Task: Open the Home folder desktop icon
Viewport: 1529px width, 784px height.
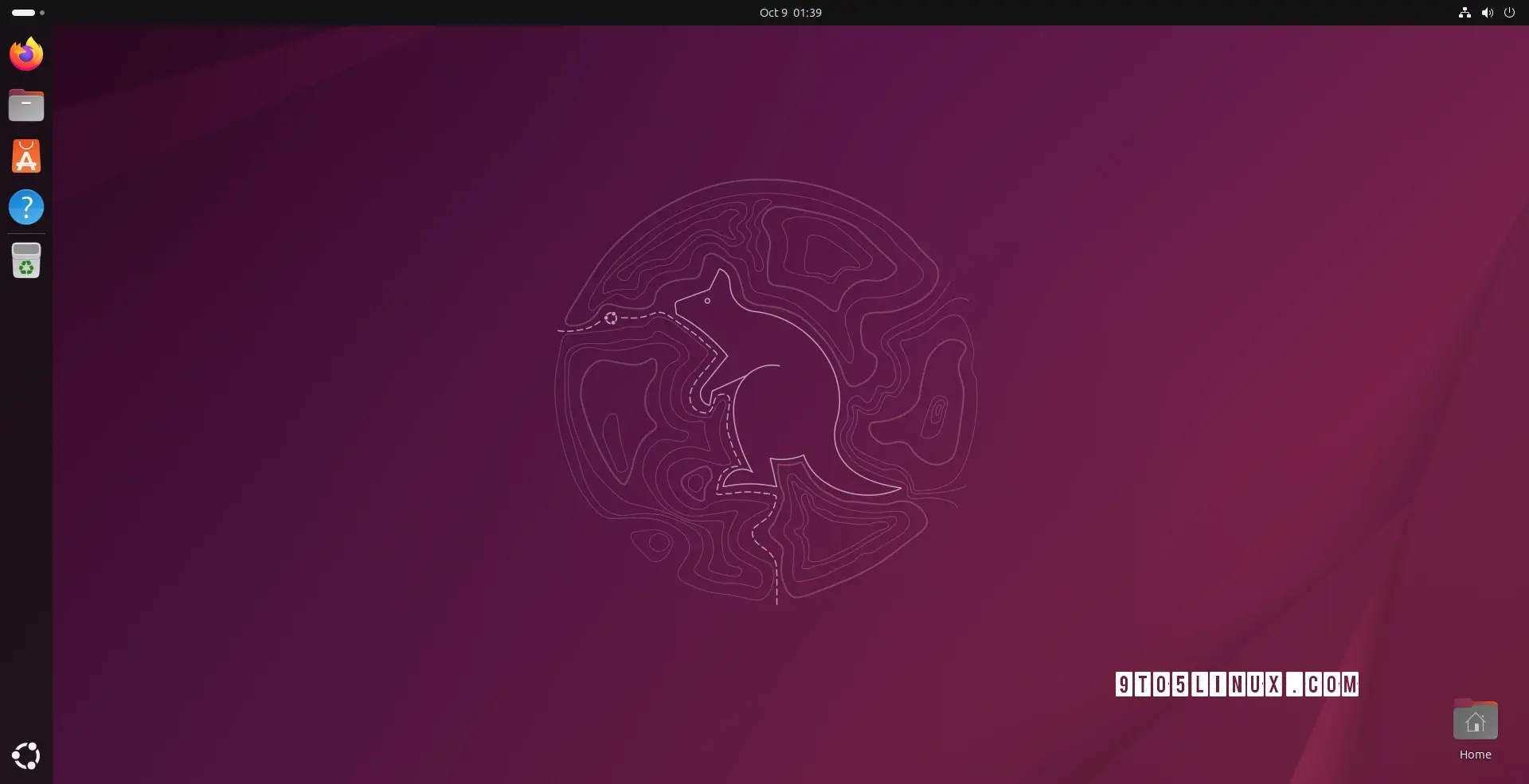Action: 1475,721
